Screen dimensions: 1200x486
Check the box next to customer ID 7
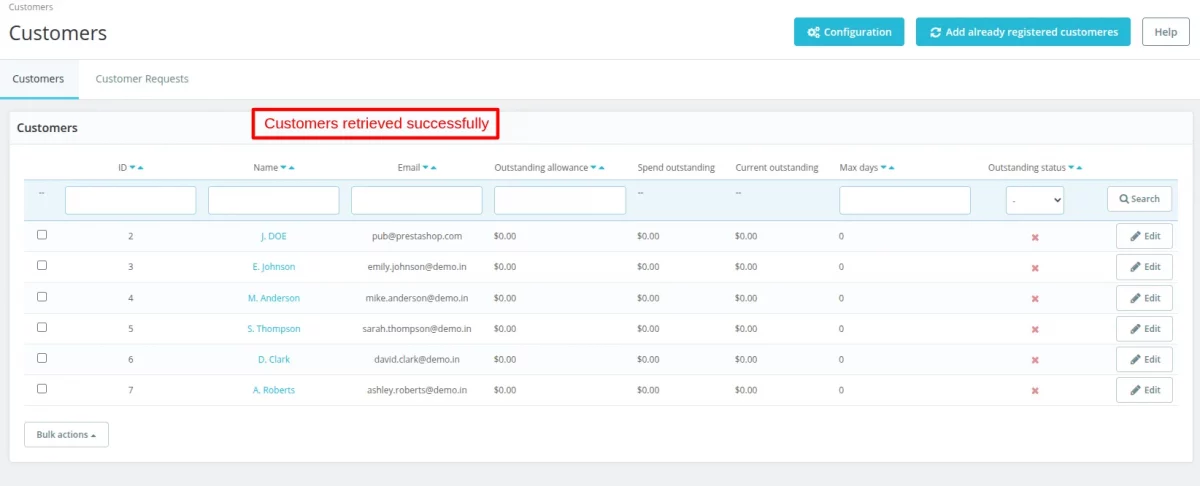point(42,388)
